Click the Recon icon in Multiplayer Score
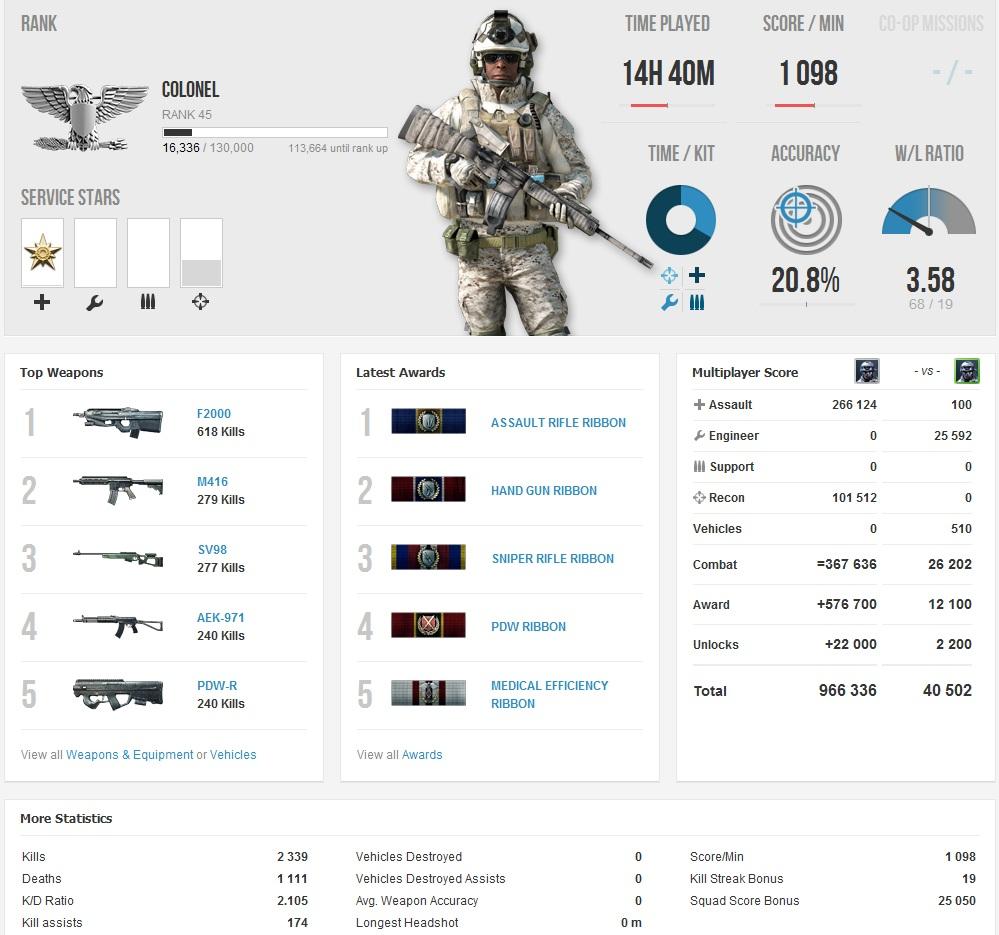This screenshot has width=999, height=935. coord(699,497)
